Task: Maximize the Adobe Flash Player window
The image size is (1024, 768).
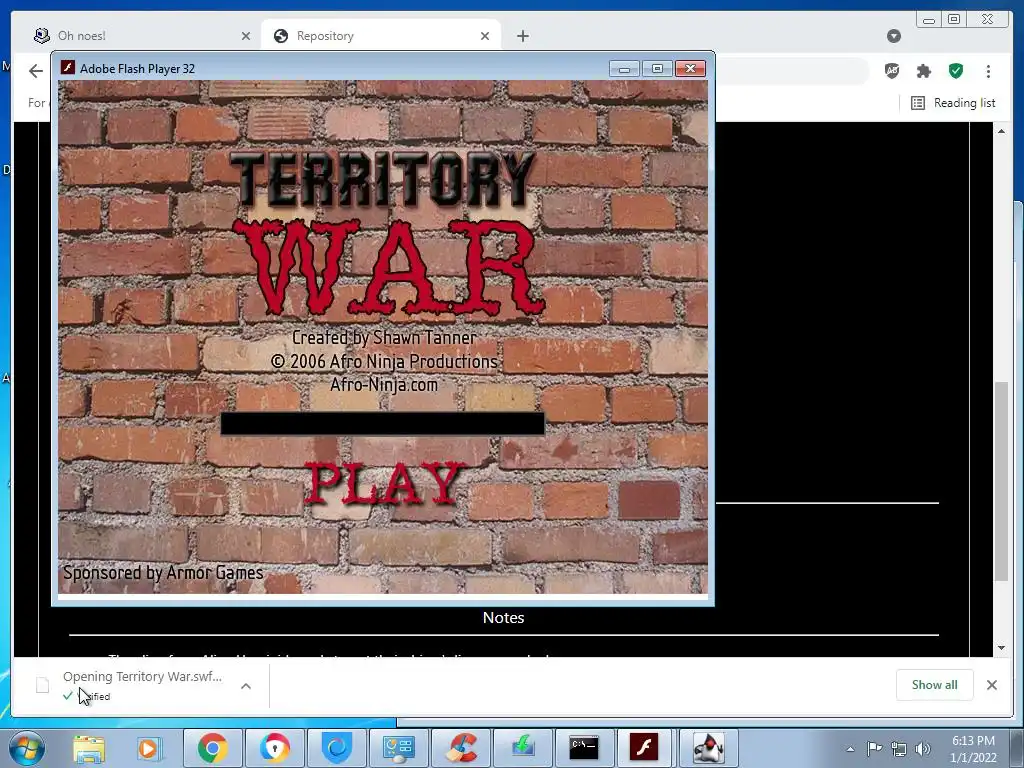Action: pos(657,69)
